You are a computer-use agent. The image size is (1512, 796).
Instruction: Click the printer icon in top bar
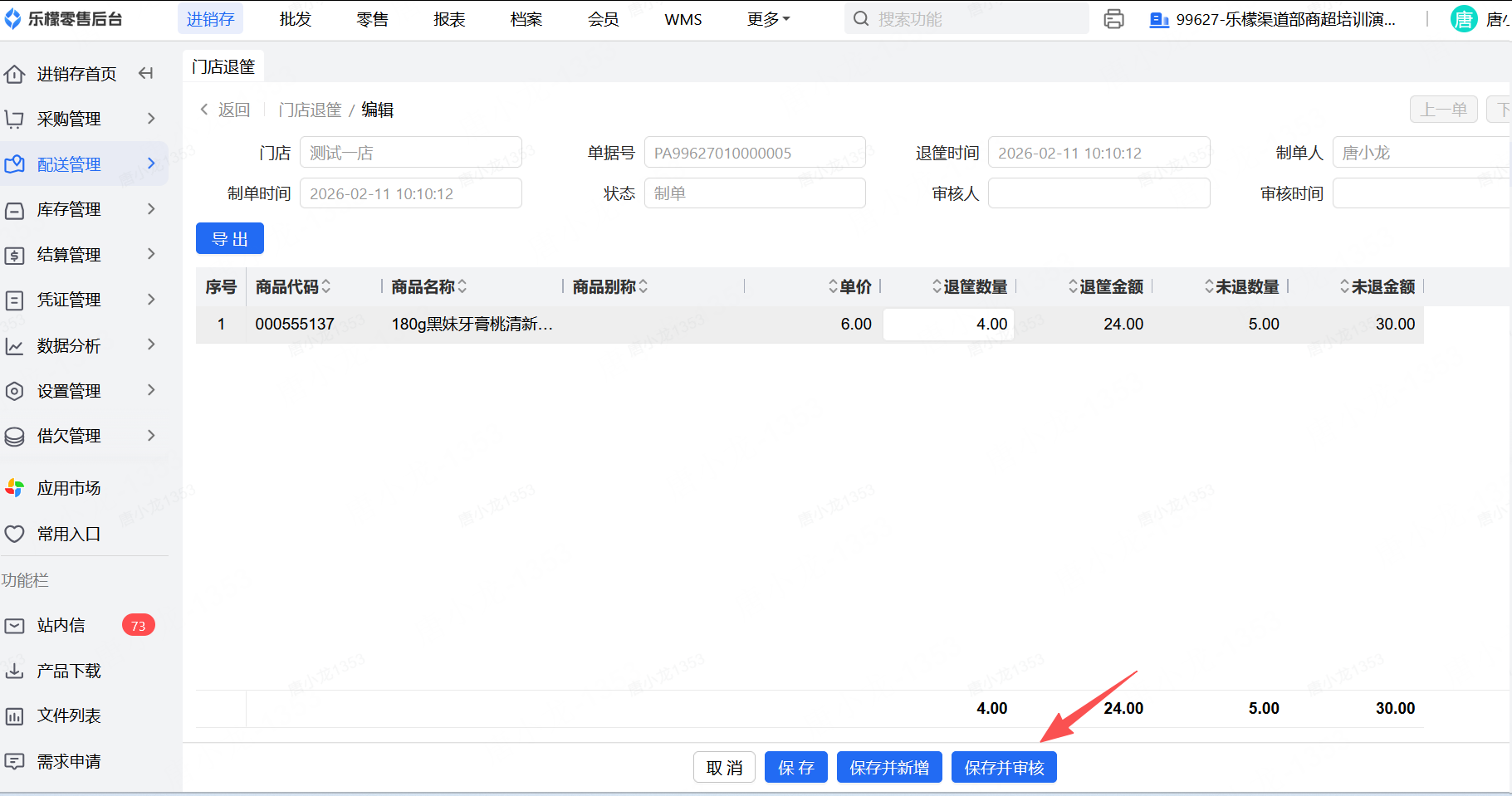coord(1114,19)
